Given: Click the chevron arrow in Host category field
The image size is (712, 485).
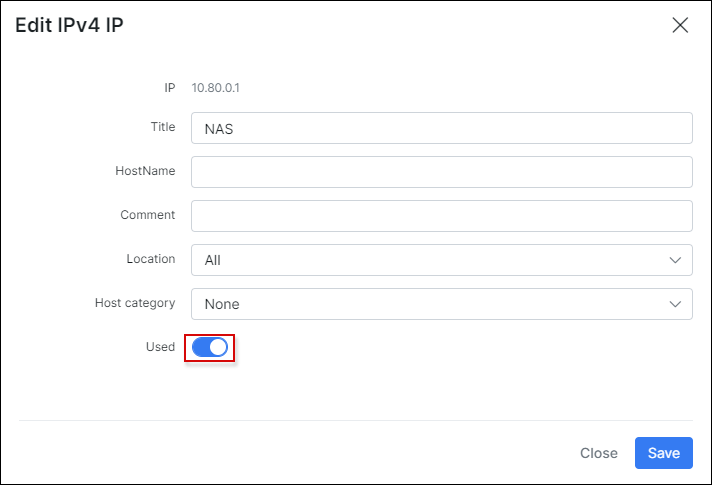Looking at the screenshot, I should (x=675, y=304).
